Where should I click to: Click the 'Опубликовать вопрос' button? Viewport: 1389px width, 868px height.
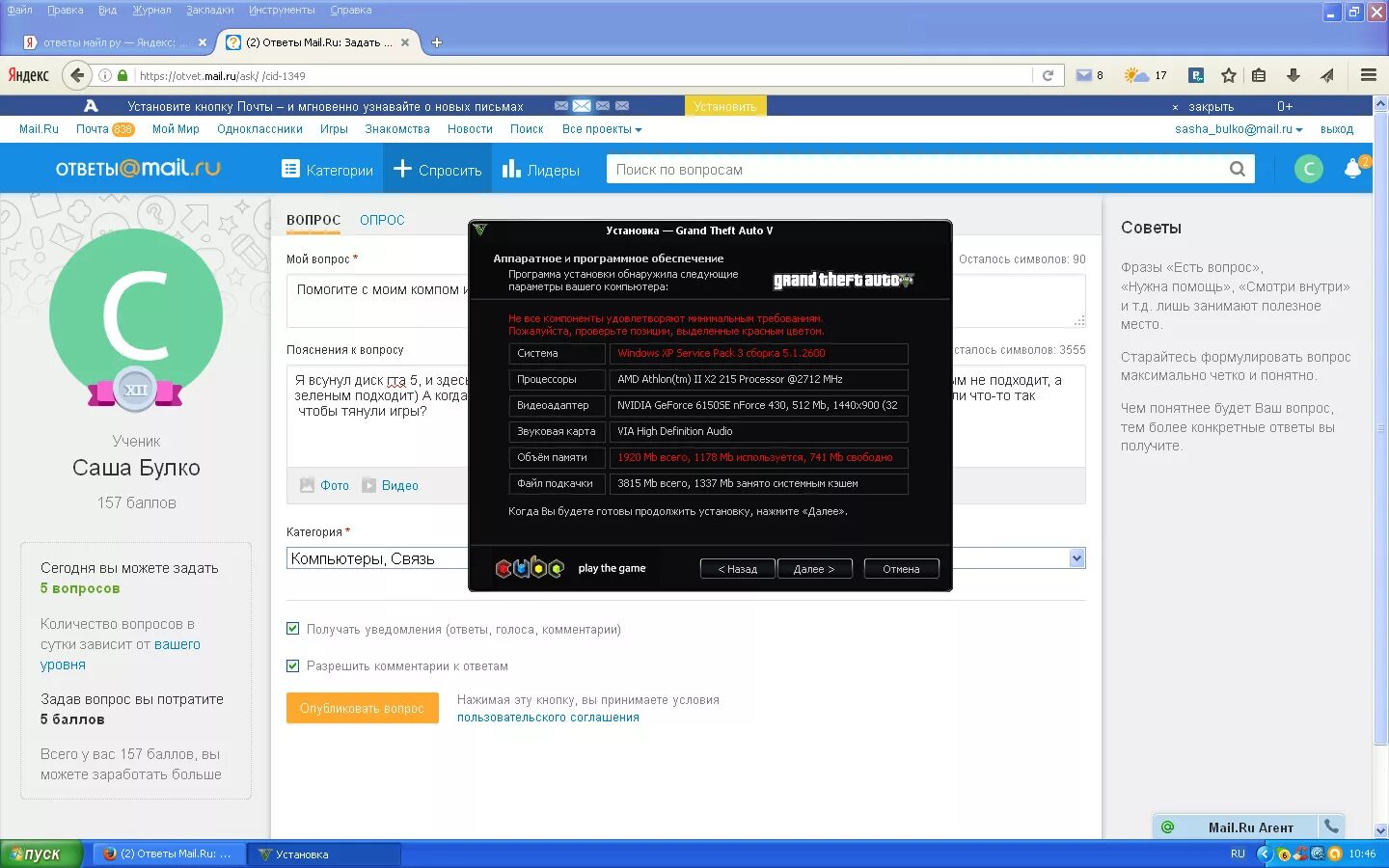point(362,708)
